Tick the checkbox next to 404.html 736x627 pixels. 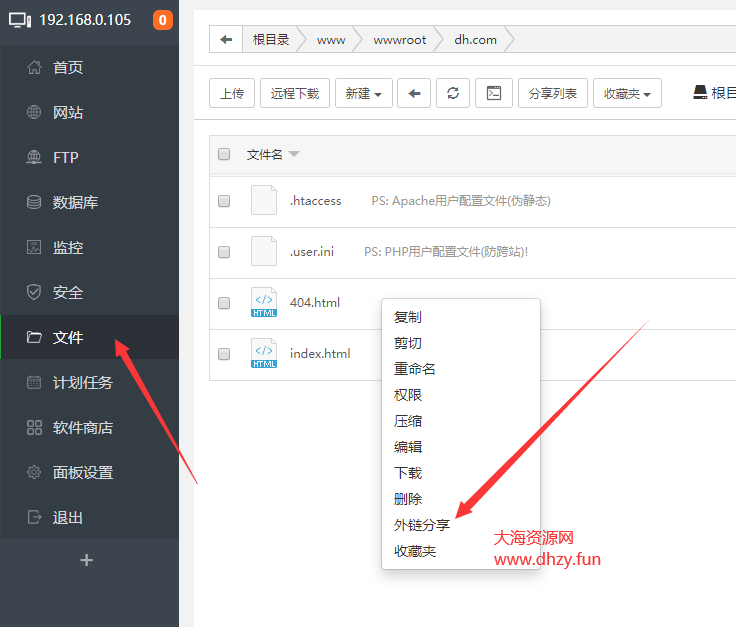(x=224, y=302)
